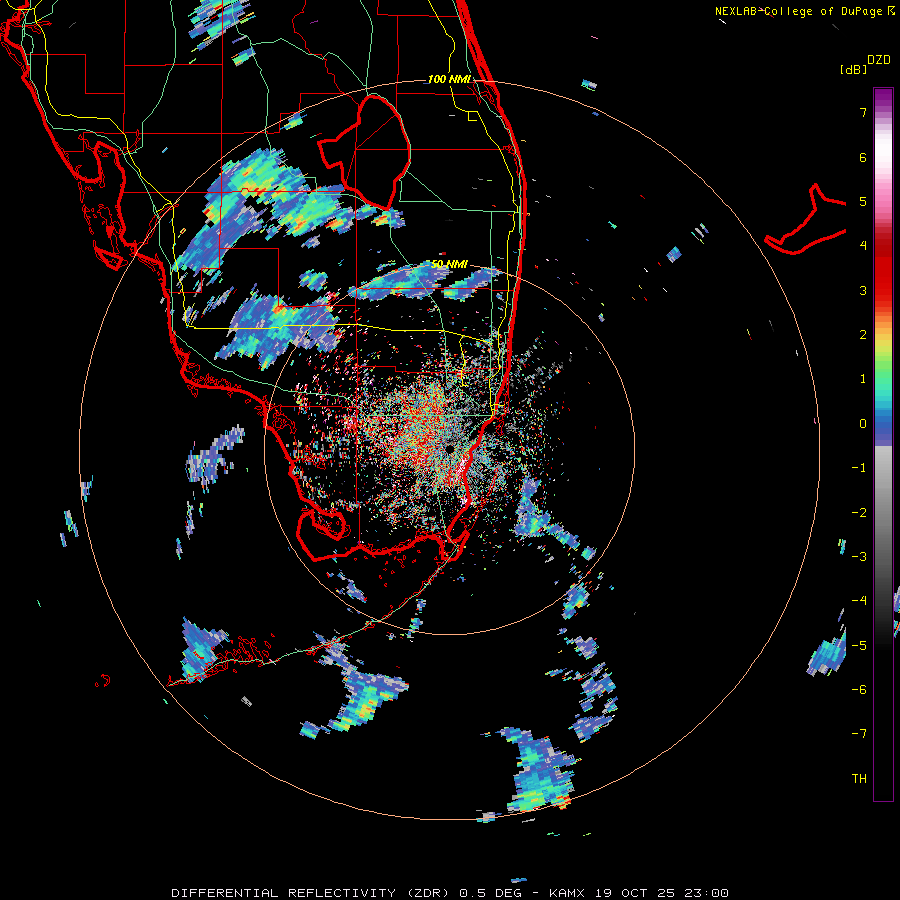900x900 pixels.
Task: Click the -7 value on the color scale
Action: [x=859, y=734]
